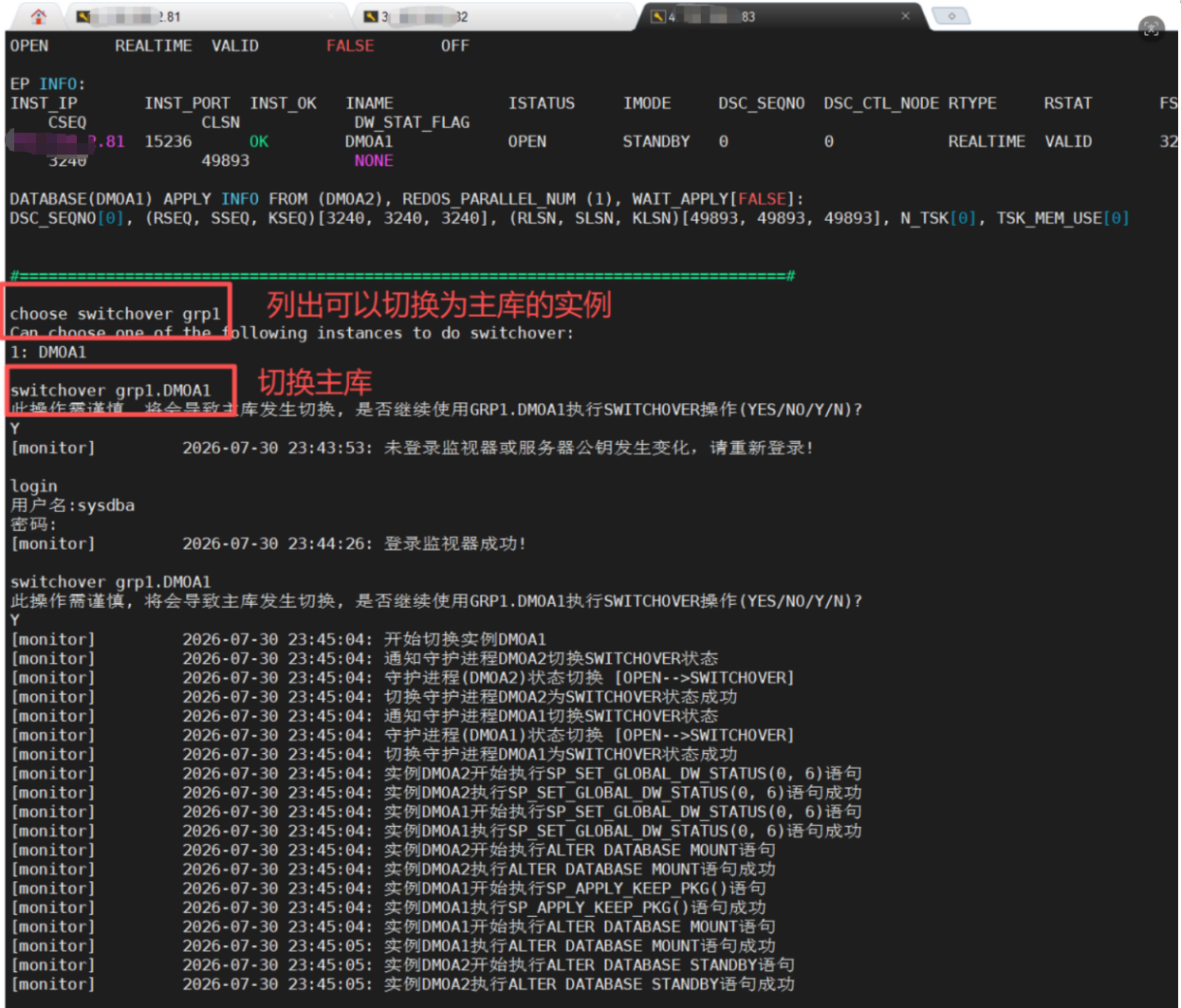Click the round fullscreen icon at top right

[1151, 27]
